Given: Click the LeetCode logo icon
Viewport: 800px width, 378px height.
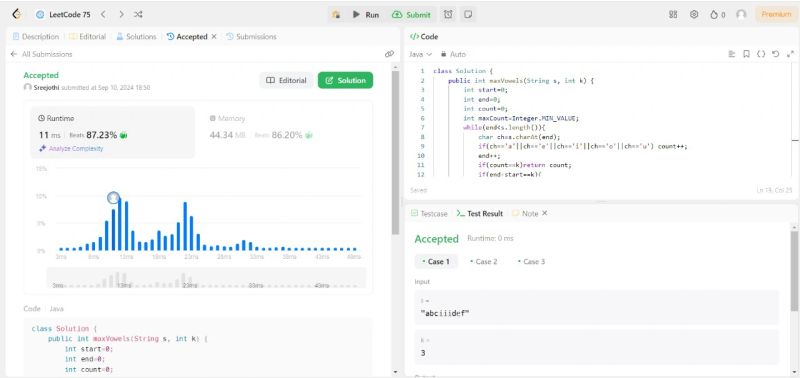Looking at the screenshot, I should pyautogui.click(x=17, y=14).
